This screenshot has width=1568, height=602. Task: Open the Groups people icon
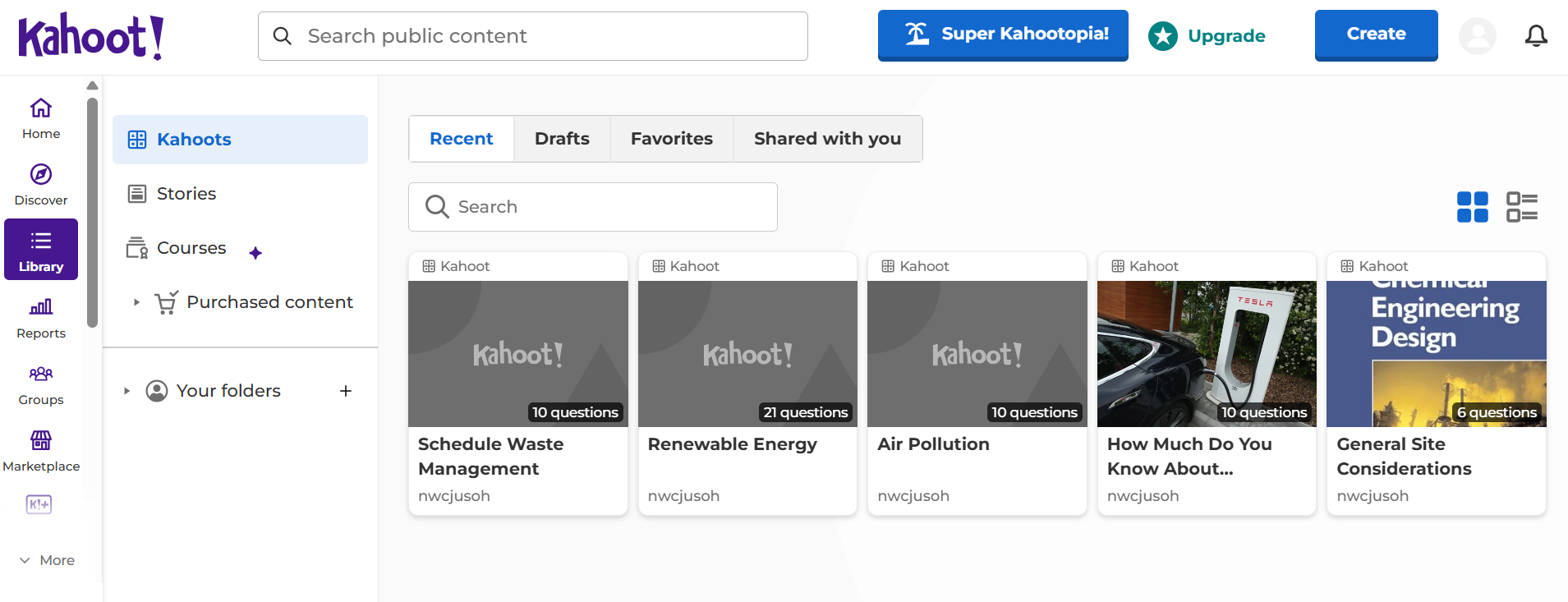coord(41,374)
